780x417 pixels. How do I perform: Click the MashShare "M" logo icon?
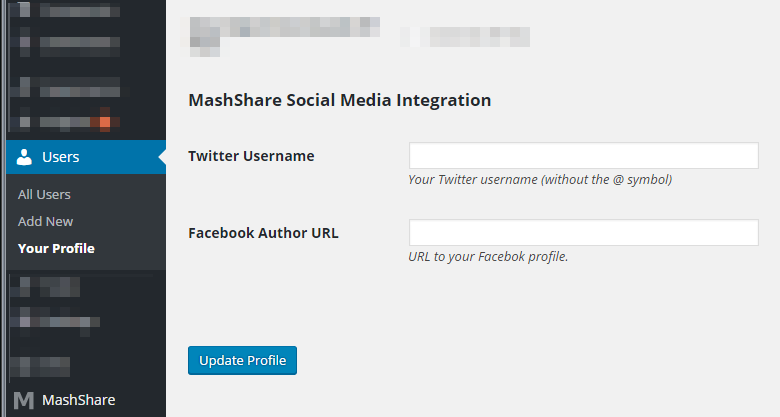(24, 400)
